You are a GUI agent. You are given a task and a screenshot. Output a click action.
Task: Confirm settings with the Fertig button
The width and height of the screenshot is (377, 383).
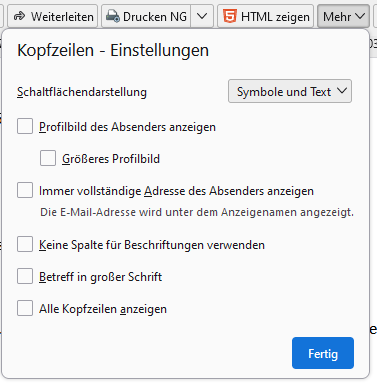[x=323, y=353]
